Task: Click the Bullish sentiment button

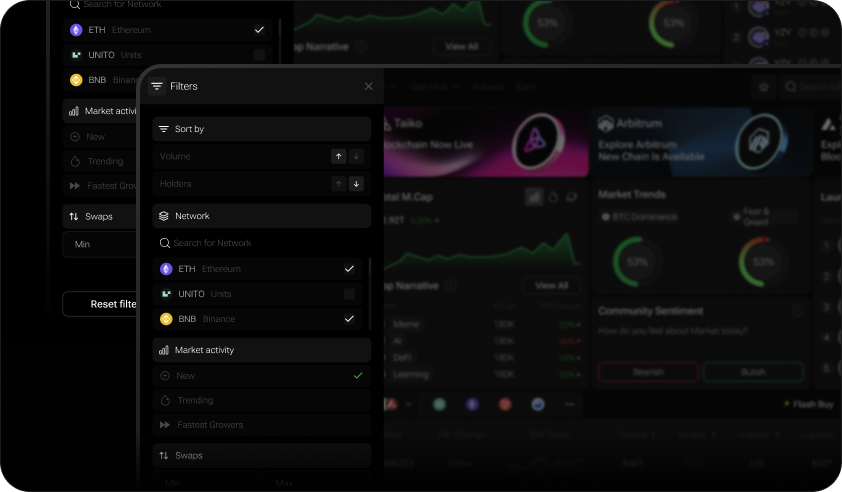Action: pos(752,372)
